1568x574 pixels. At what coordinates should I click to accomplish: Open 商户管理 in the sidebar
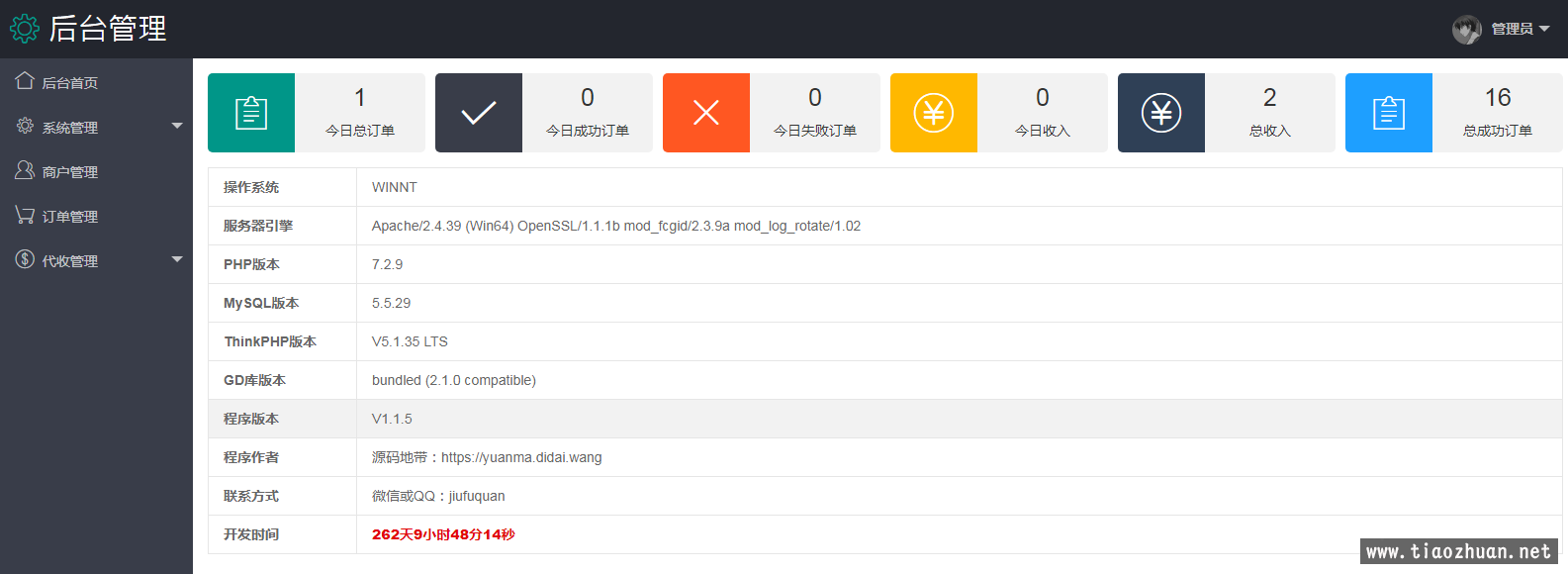tap(69, 172)
